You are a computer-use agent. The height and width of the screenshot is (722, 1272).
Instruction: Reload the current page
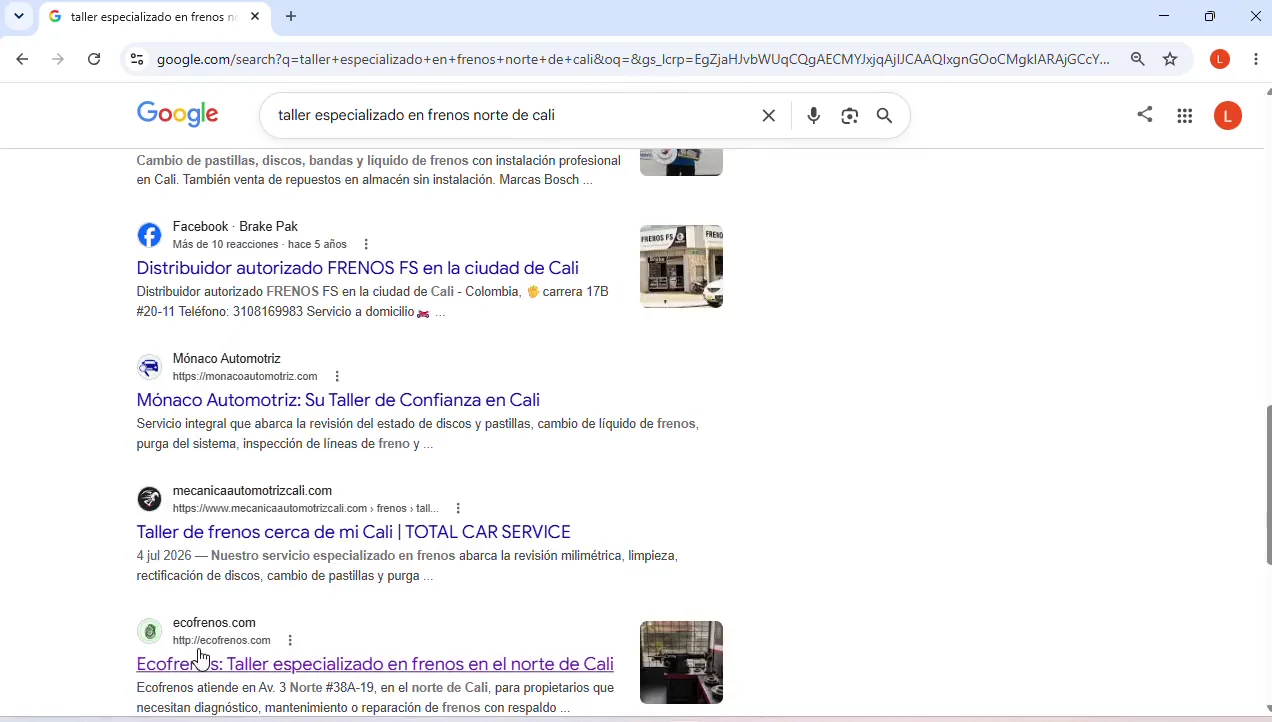94,59
